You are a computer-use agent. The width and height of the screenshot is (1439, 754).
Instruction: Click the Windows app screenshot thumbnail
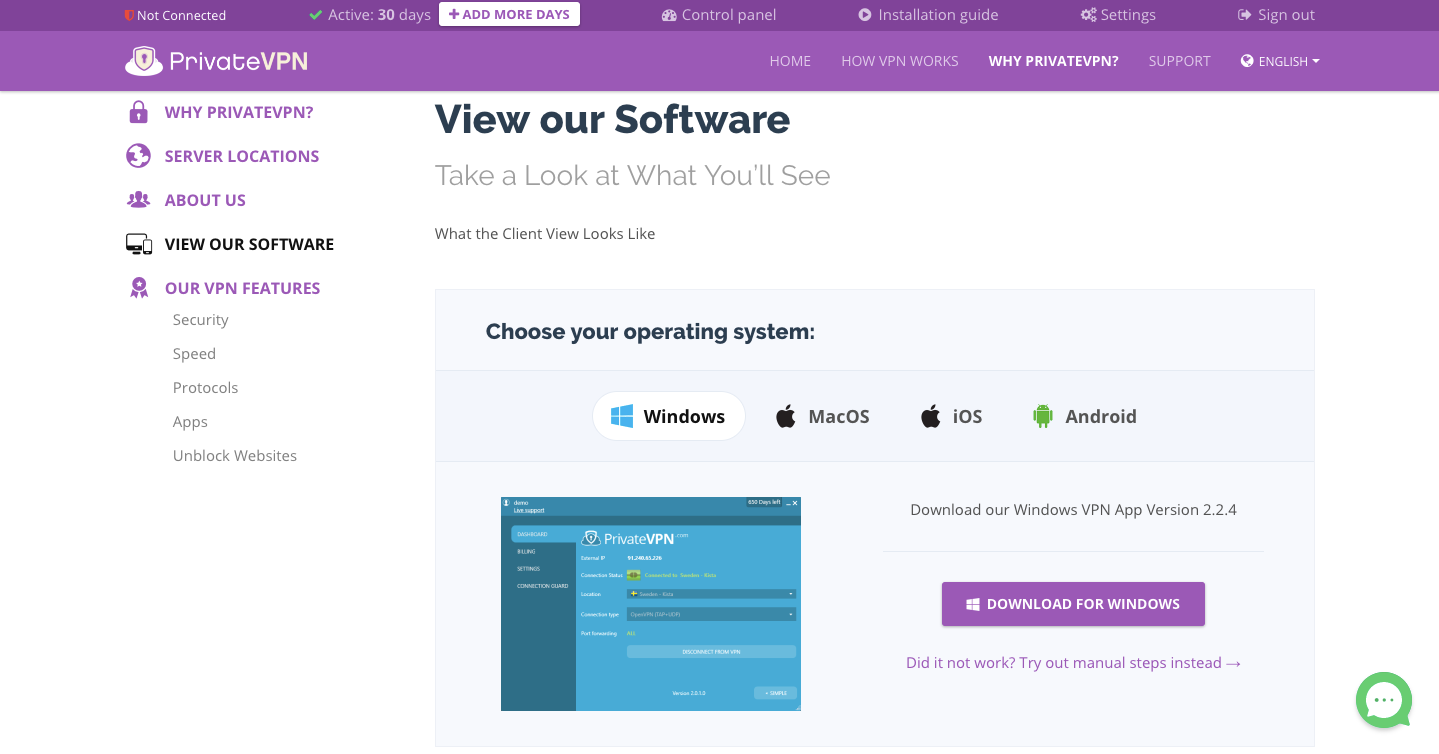point(651,604)
